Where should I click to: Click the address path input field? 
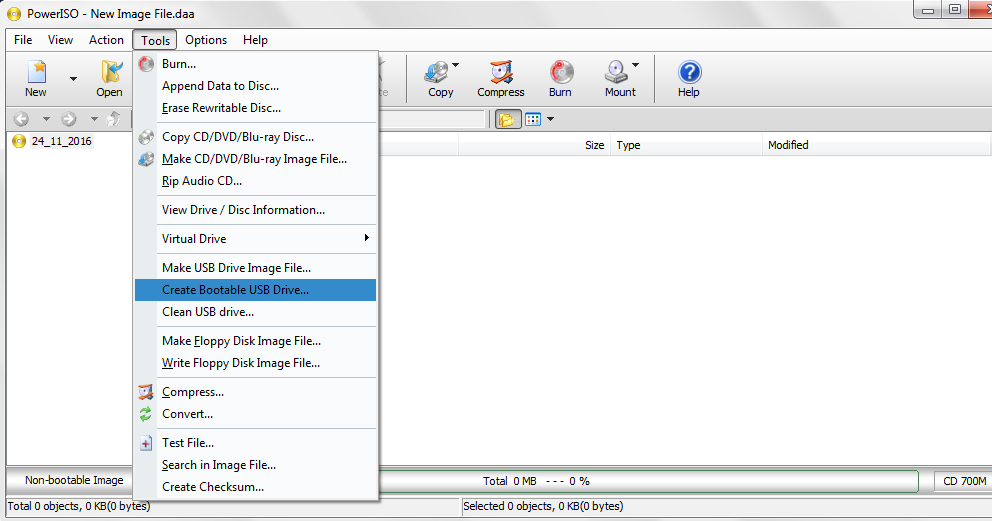pyautogui.click(x=431, y=119)
